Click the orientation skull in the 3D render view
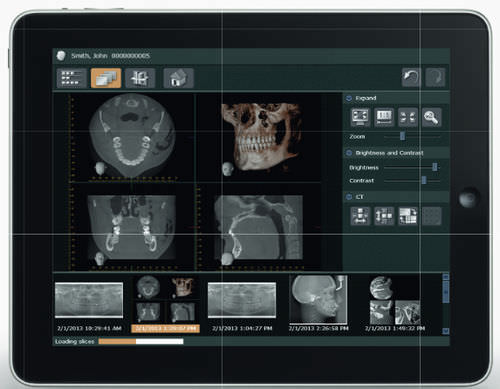 click(228, 169)
